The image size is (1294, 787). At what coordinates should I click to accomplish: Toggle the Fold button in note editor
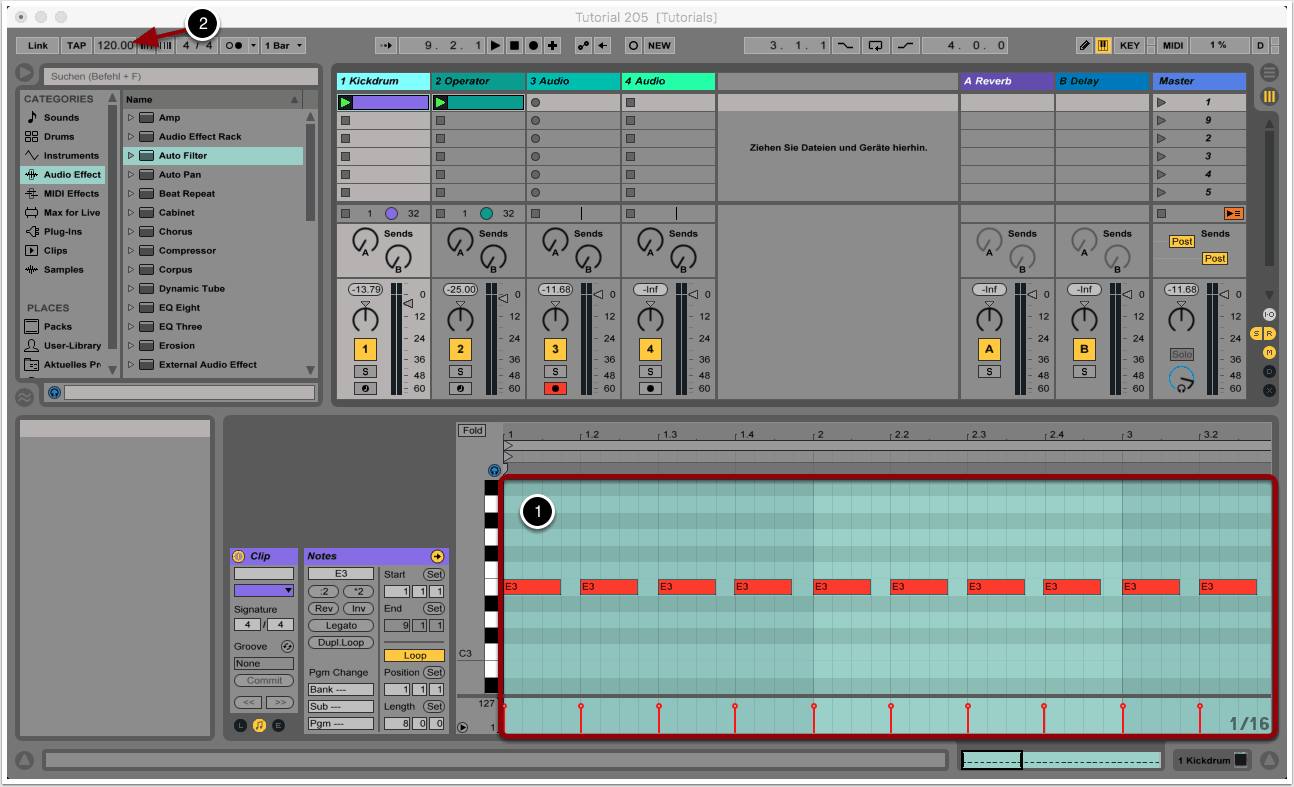tap(472, 430)
